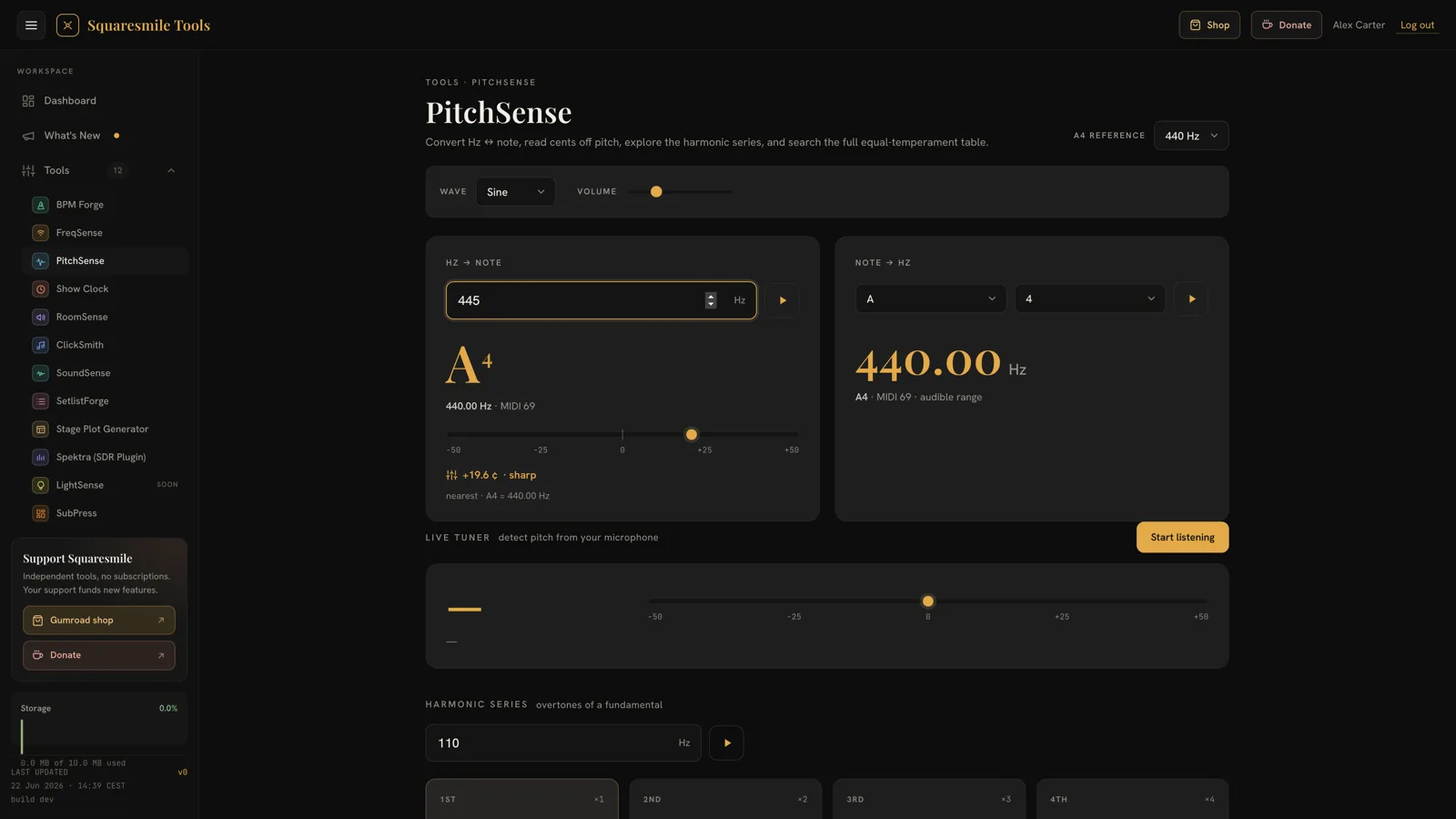
Task: Collapse the Tools section chevron
Action: click(x=171, y=170)
